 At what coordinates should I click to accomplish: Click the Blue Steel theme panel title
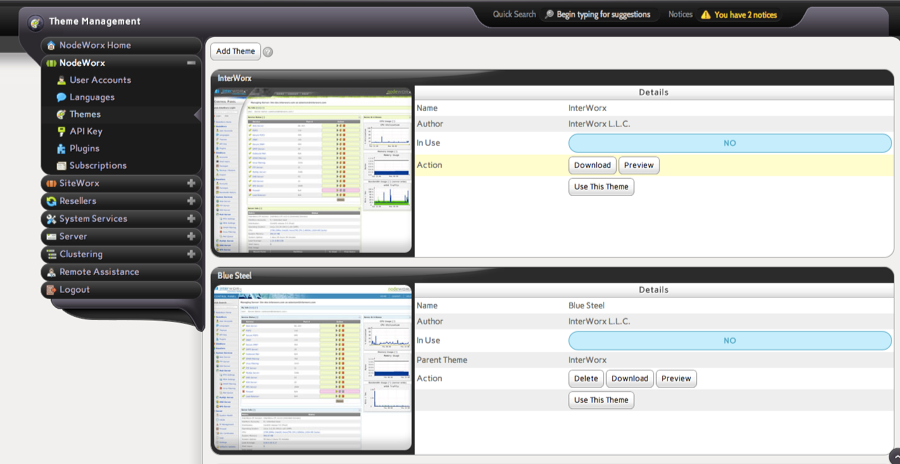coord(234,276)
